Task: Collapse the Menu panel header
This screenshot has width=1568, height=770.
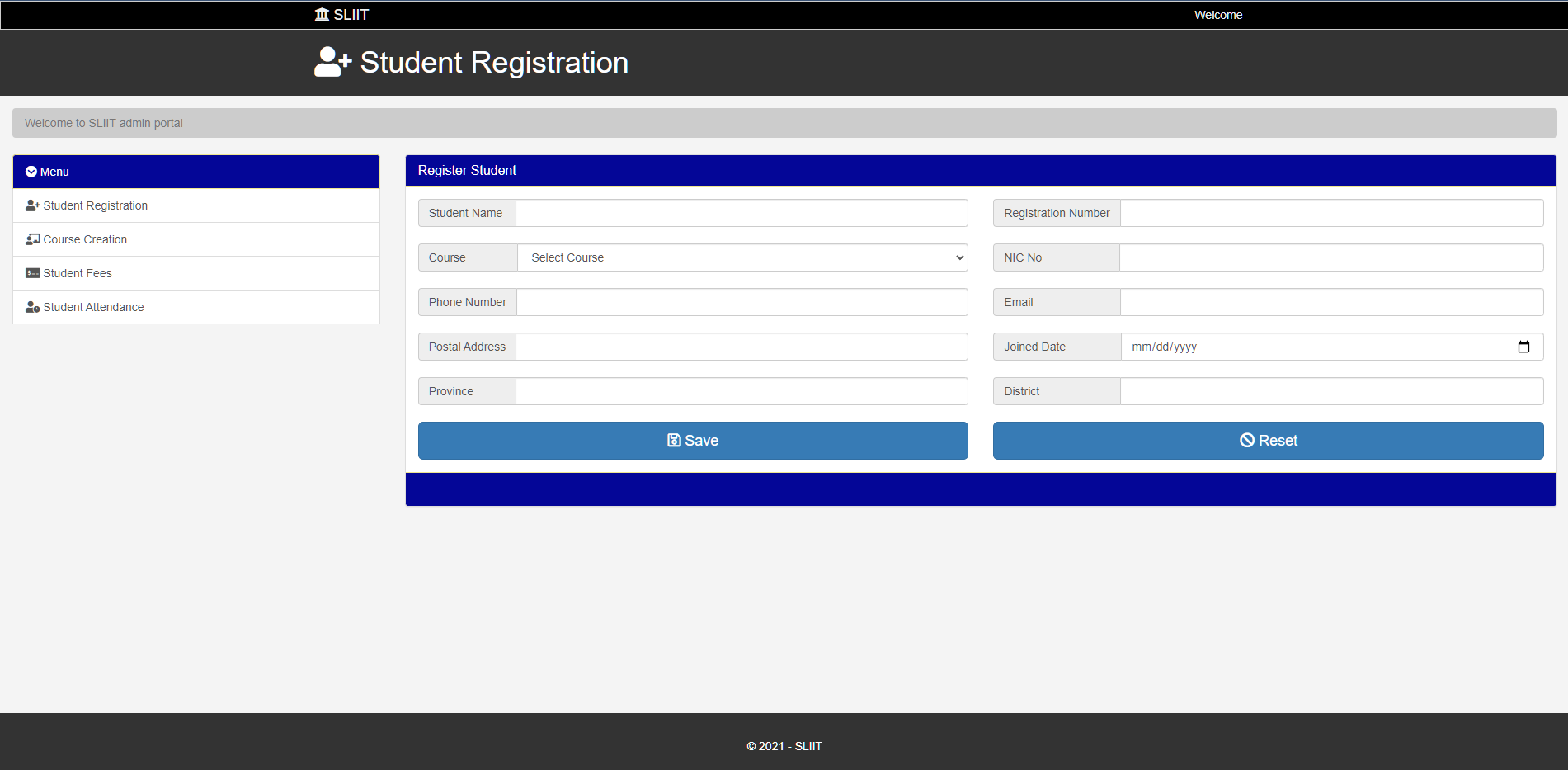Action: [x=195, y=171]
